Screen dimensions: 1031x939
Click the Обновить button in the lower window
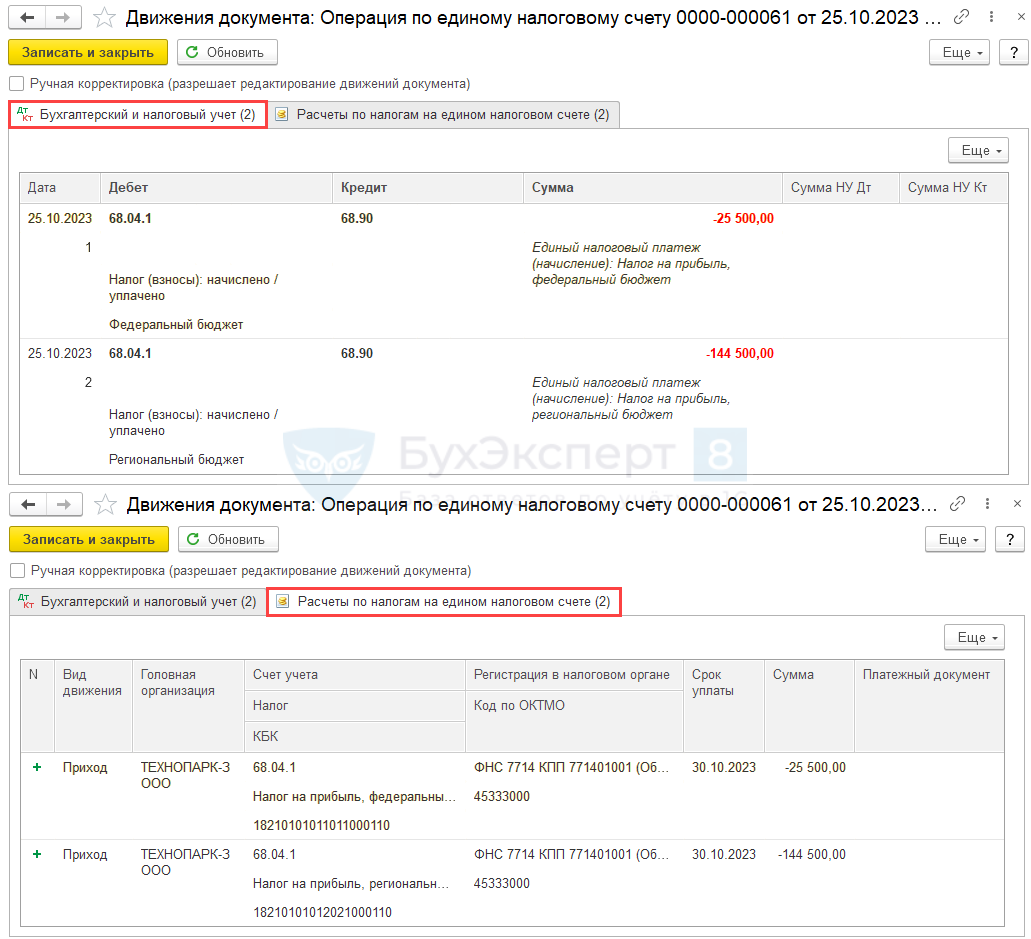228,539
